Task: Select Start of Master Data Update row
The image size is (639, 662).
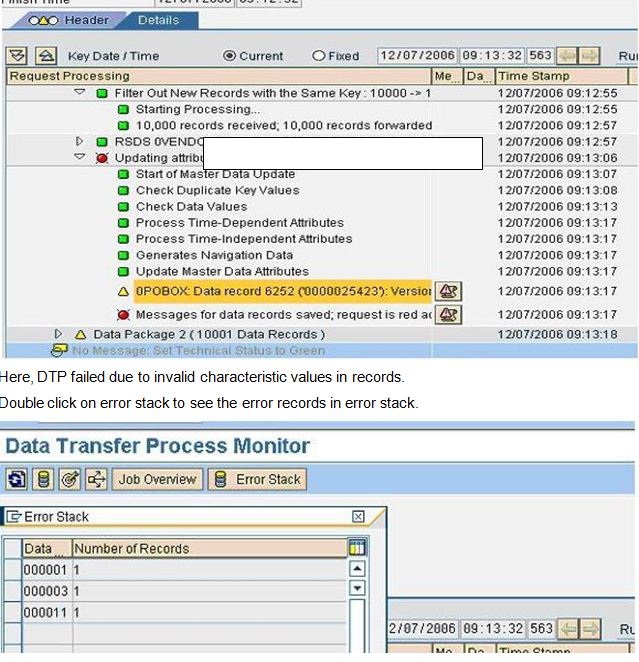Action: [215, 174]
